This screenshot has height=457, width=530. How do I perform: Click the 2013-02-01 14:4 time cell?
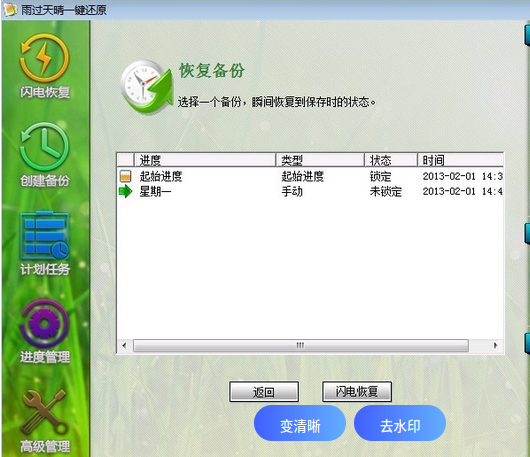[x=462, y=191]
